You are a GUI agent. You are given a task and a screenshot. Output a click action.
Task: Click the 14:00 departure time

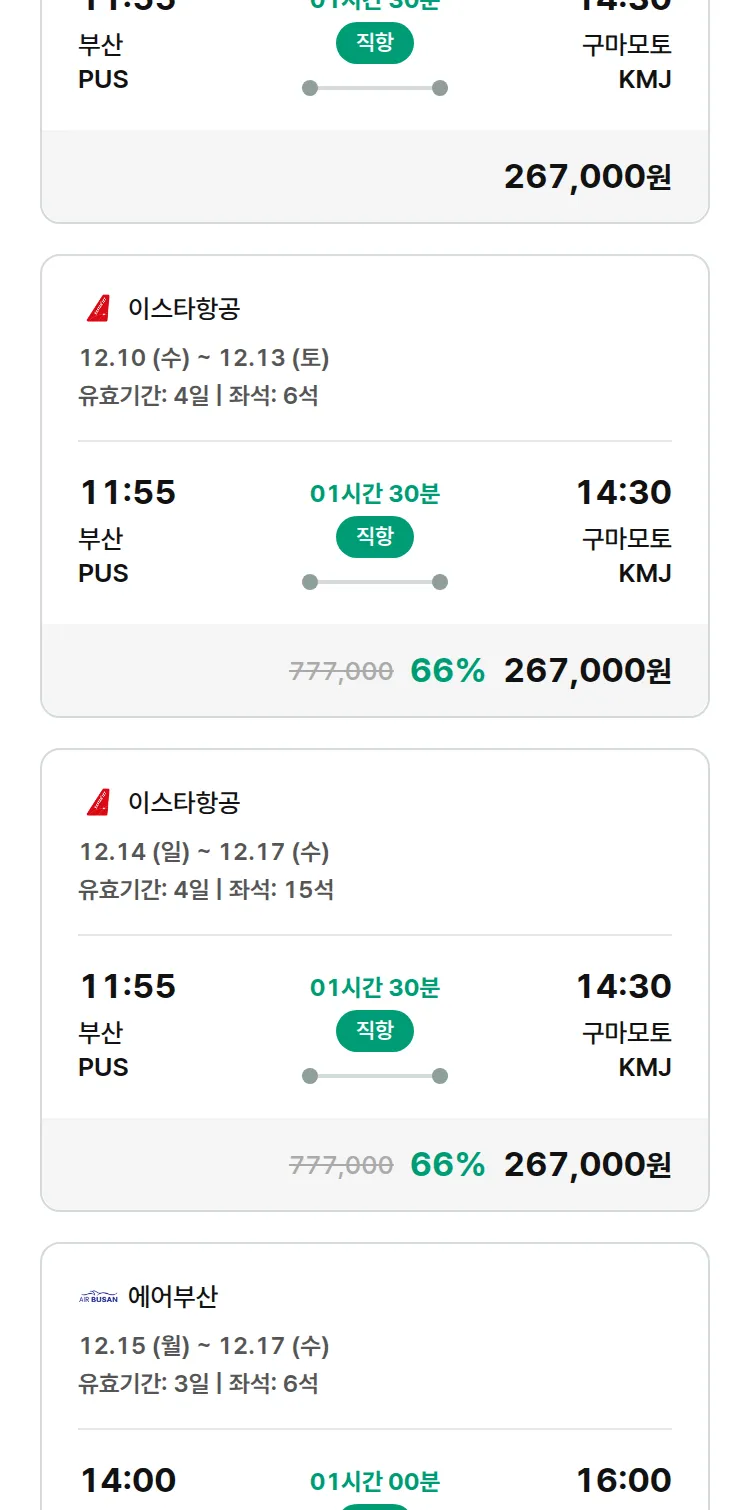point(128,1480)
